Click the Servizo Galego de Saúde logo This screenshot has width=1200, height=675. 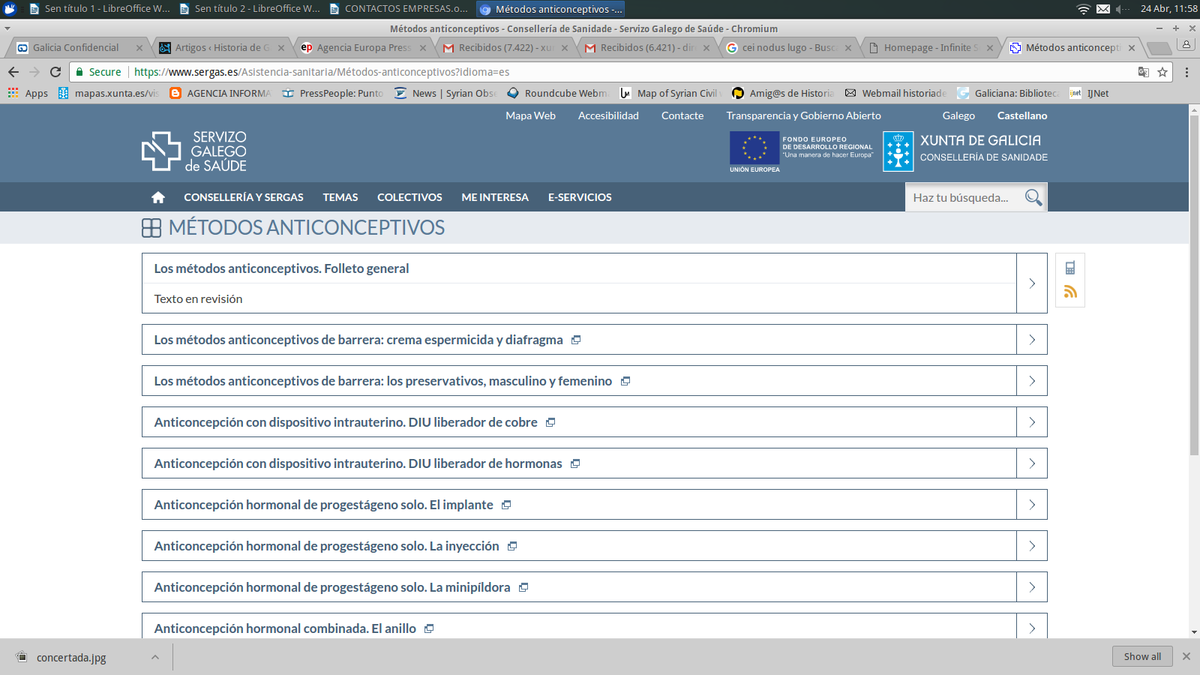[x=194, y=150]
